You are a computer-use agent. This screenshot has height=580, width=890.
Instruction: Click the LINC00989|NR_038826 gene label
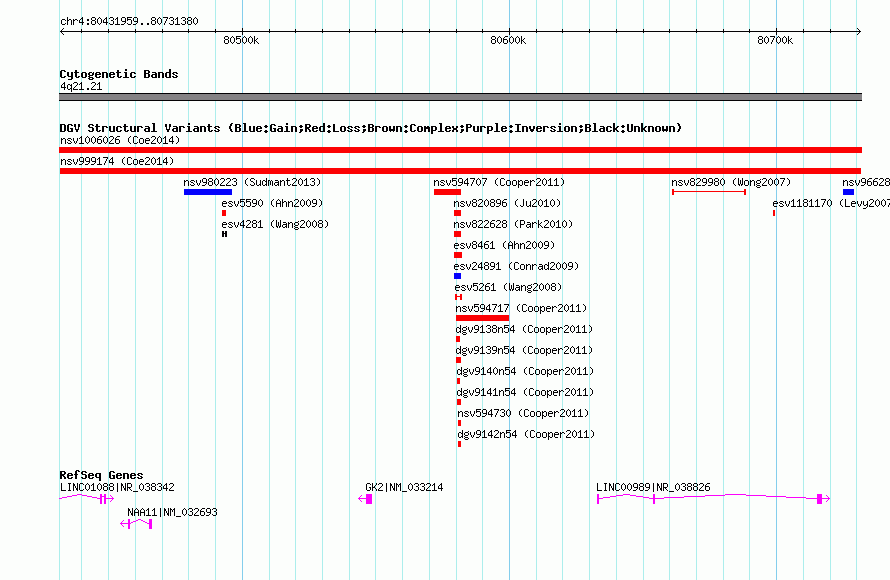point(653,487)
